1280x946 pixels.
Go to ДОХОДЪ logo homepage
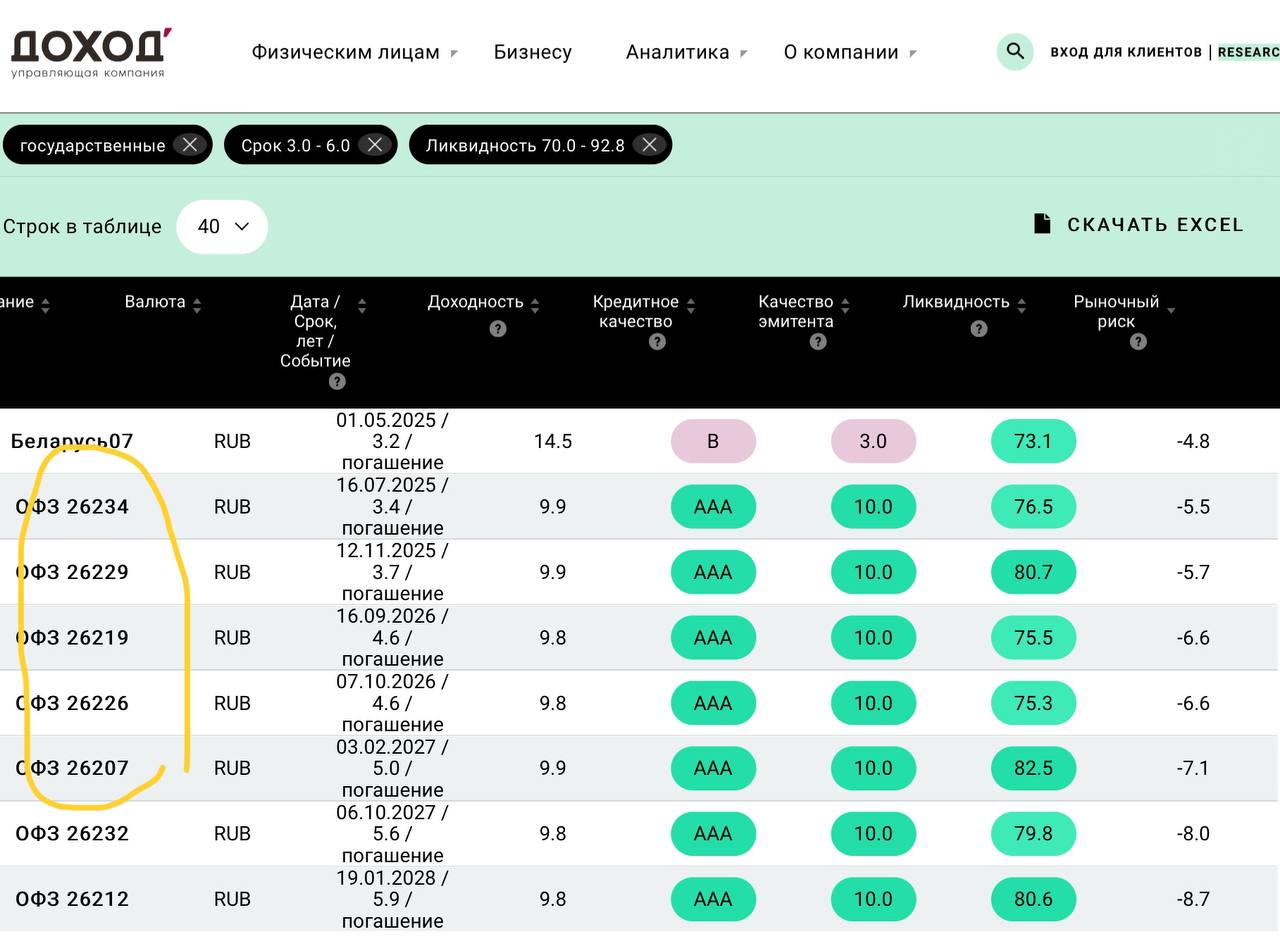coord(90,52)
